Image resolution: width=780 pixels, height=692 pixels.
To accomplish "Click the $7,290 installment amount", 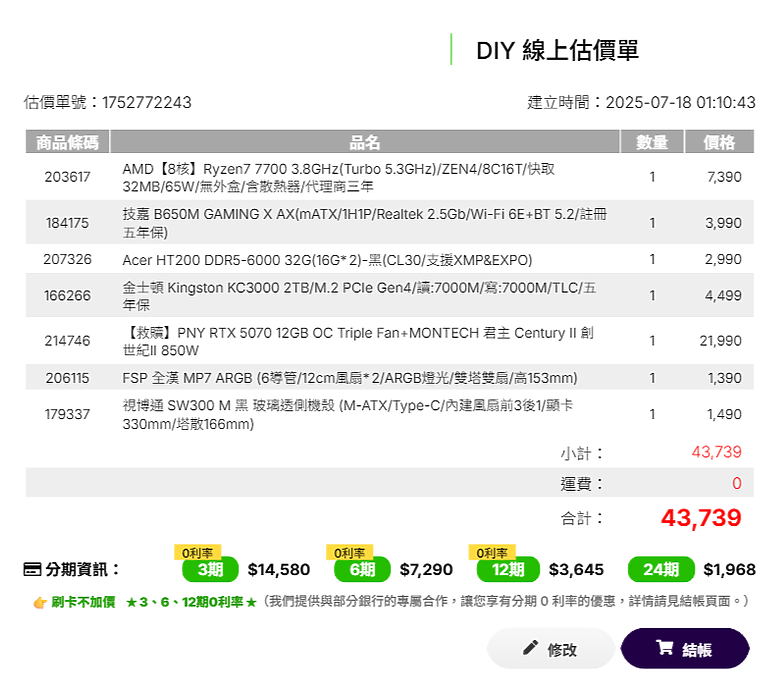I will tap(426, 569).
